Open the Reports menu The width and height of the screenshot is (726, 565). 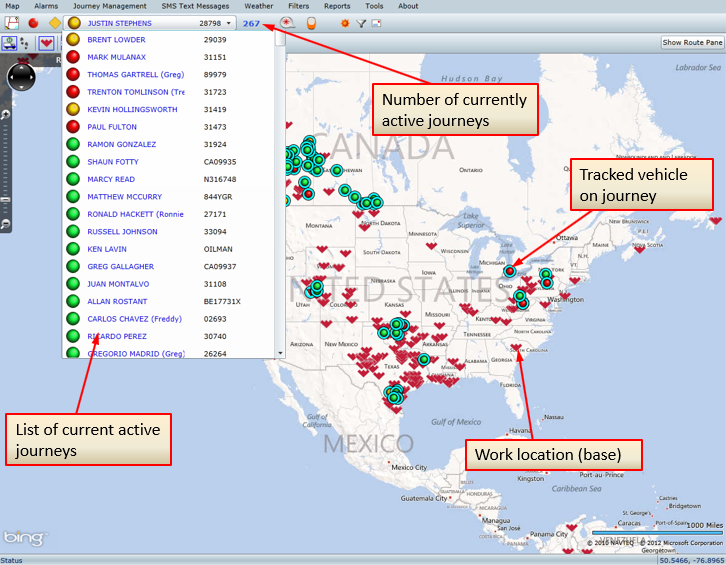tap(337, 6)
